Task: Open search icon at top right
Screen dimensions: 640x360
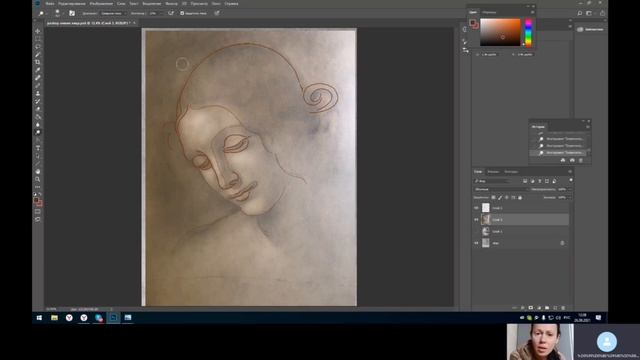Action: click(x=580, y=13)
